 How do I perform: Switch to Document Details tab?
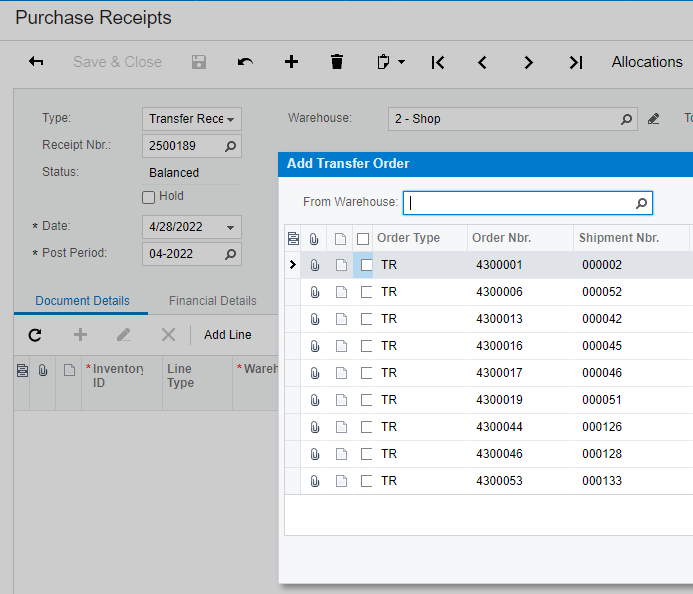point(82,301)
